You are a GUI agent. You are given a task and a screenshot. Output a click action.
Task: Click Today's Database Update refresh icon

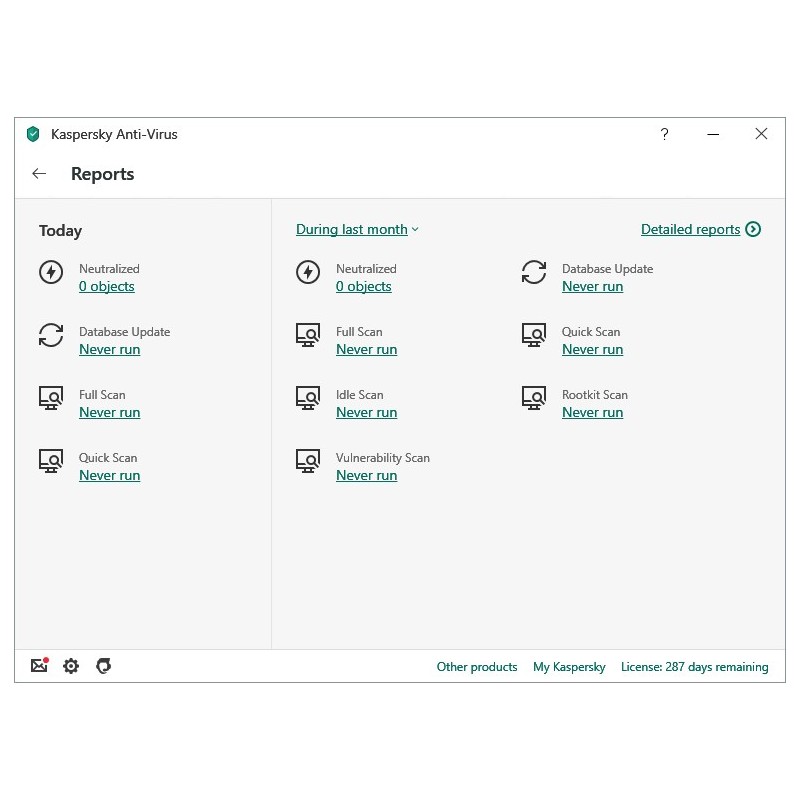(x=51, y=335)
